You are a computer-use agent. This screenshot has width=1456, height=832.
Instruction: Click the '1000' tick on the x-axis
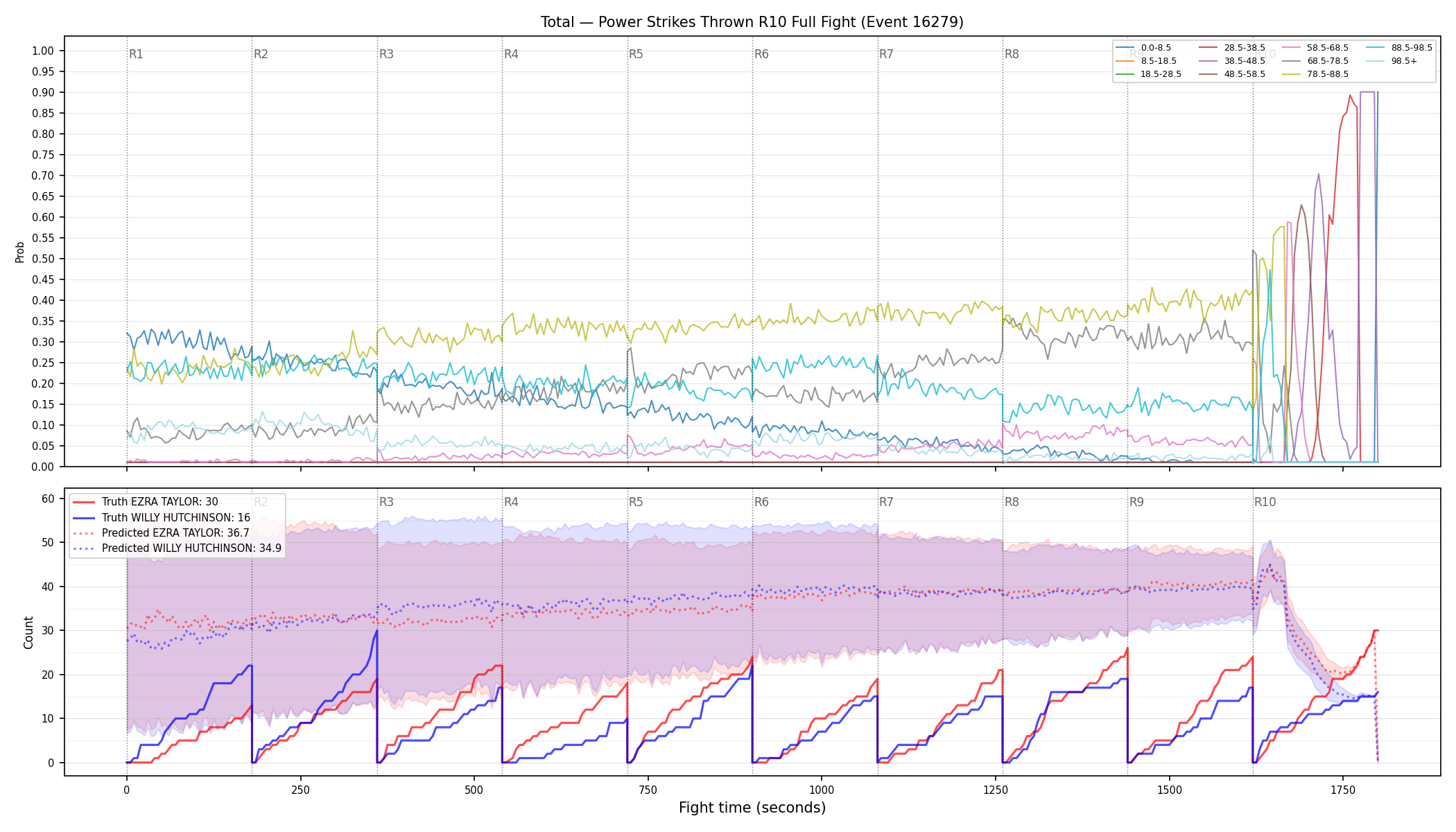coord(822,790)
